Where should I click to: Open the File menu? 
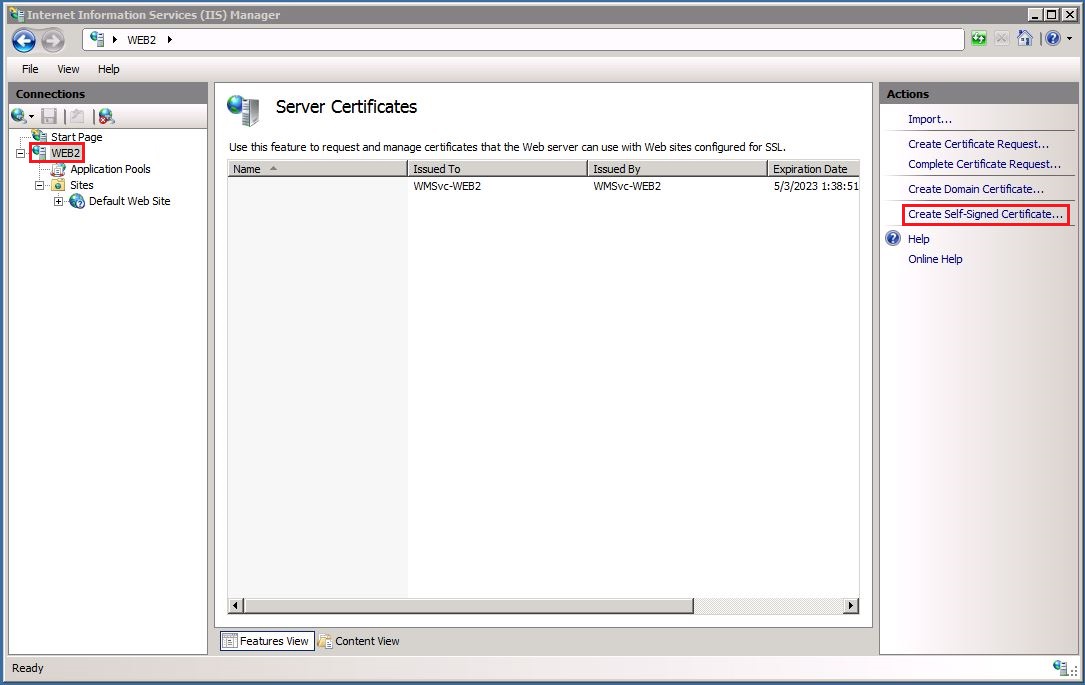[30, 69]
